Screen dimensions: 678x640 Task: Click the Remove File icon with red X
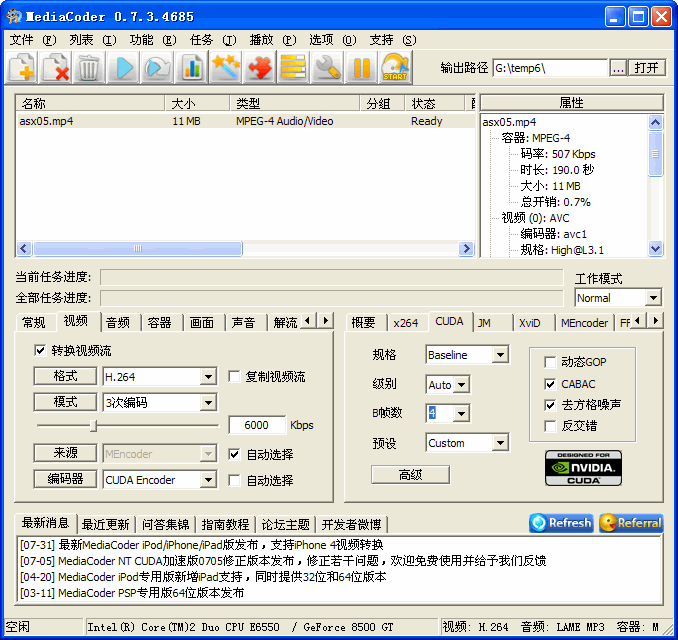pos(55,67)
